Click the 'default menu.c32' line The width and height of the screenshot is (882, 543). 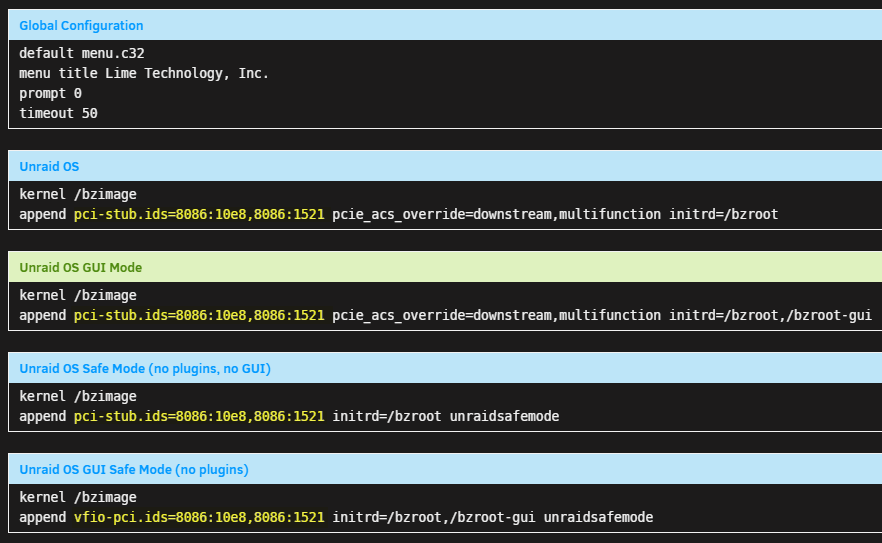tap(82, 53)
